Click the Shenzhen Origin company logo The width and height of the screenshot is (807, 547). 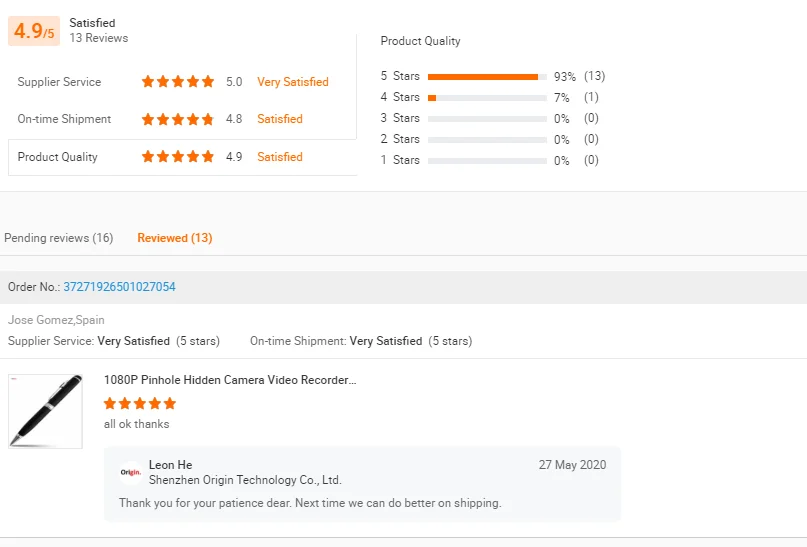point(130,473)
